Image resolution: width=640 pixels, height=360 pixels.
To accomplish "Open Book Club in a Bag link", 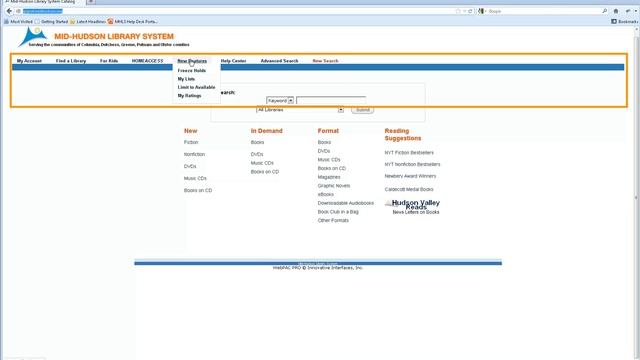I will point(338,212).
